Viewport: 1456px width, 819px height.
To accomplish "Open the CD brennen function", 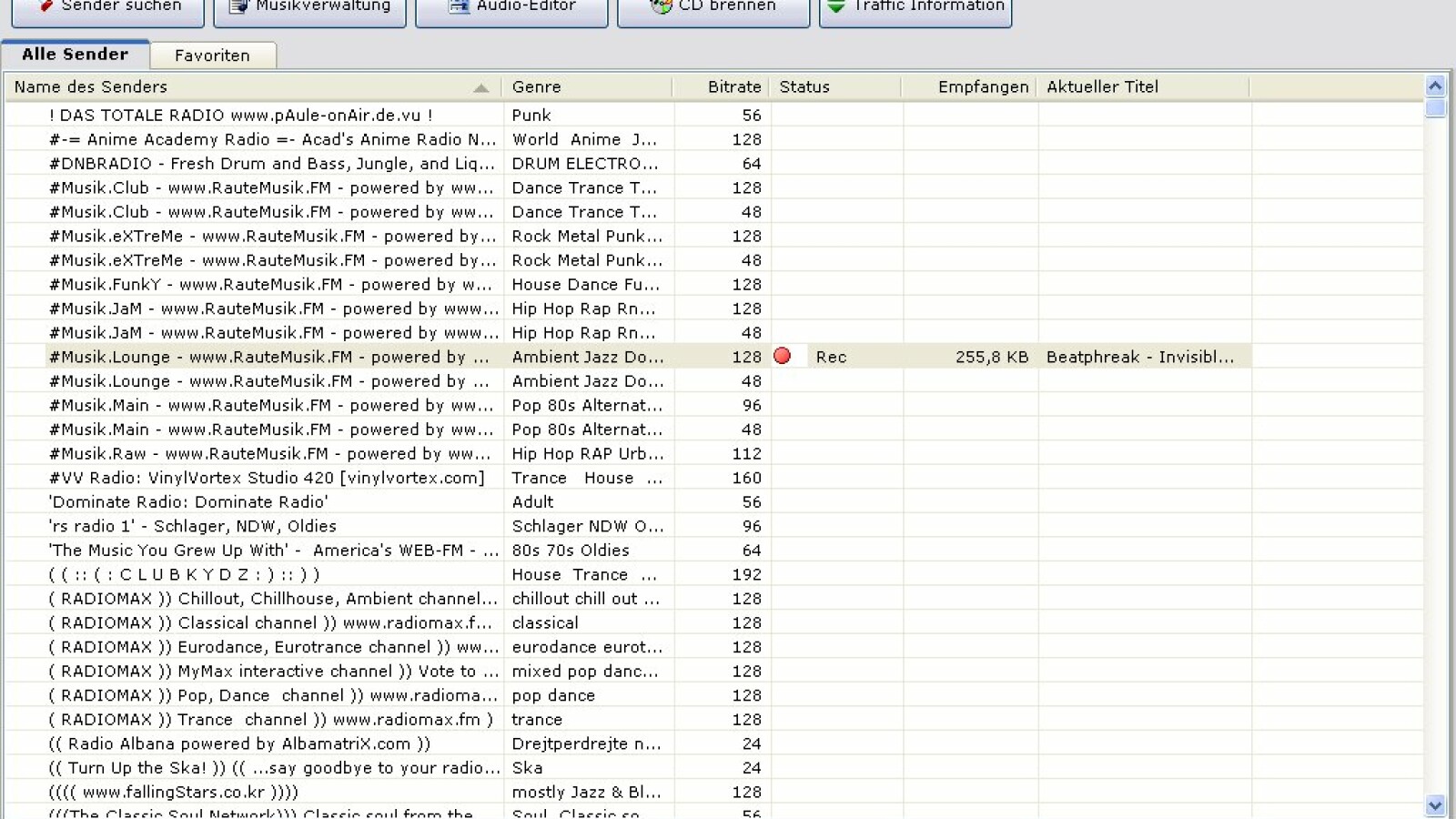I will (713, 9).
